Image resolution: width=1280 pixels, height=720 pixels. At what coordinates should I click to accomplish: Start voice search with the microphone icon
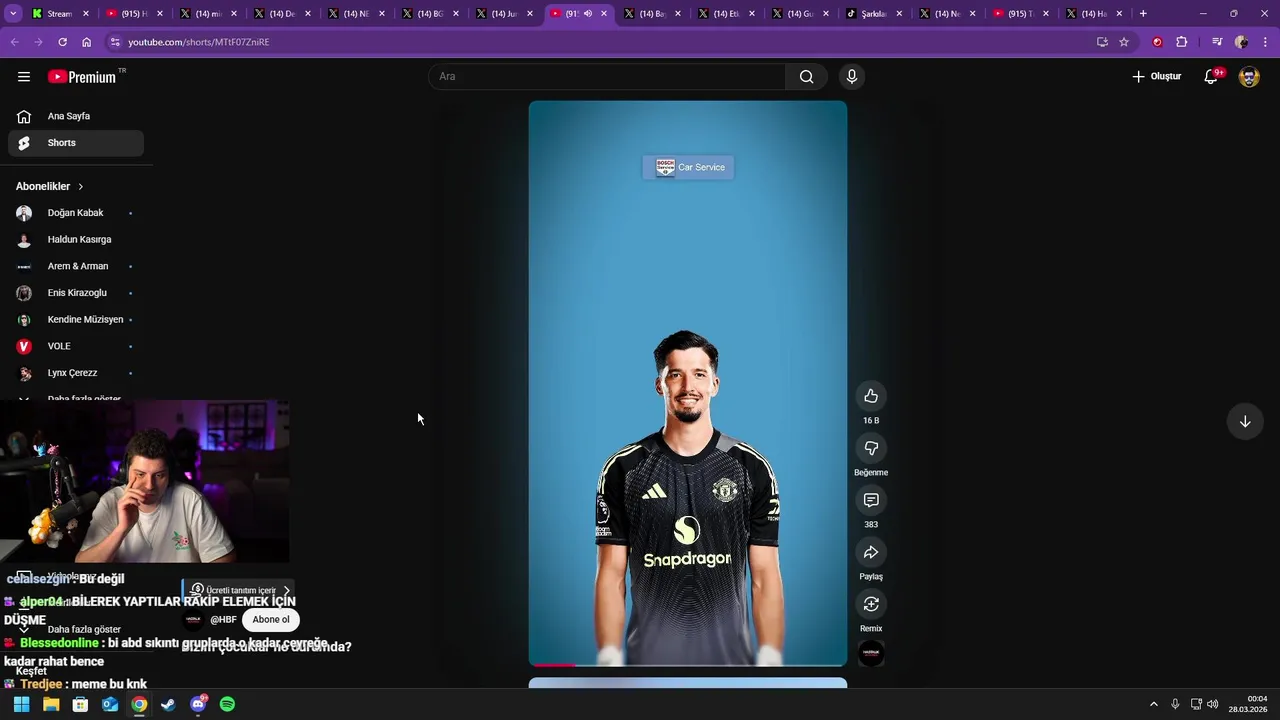pos(852,77)
